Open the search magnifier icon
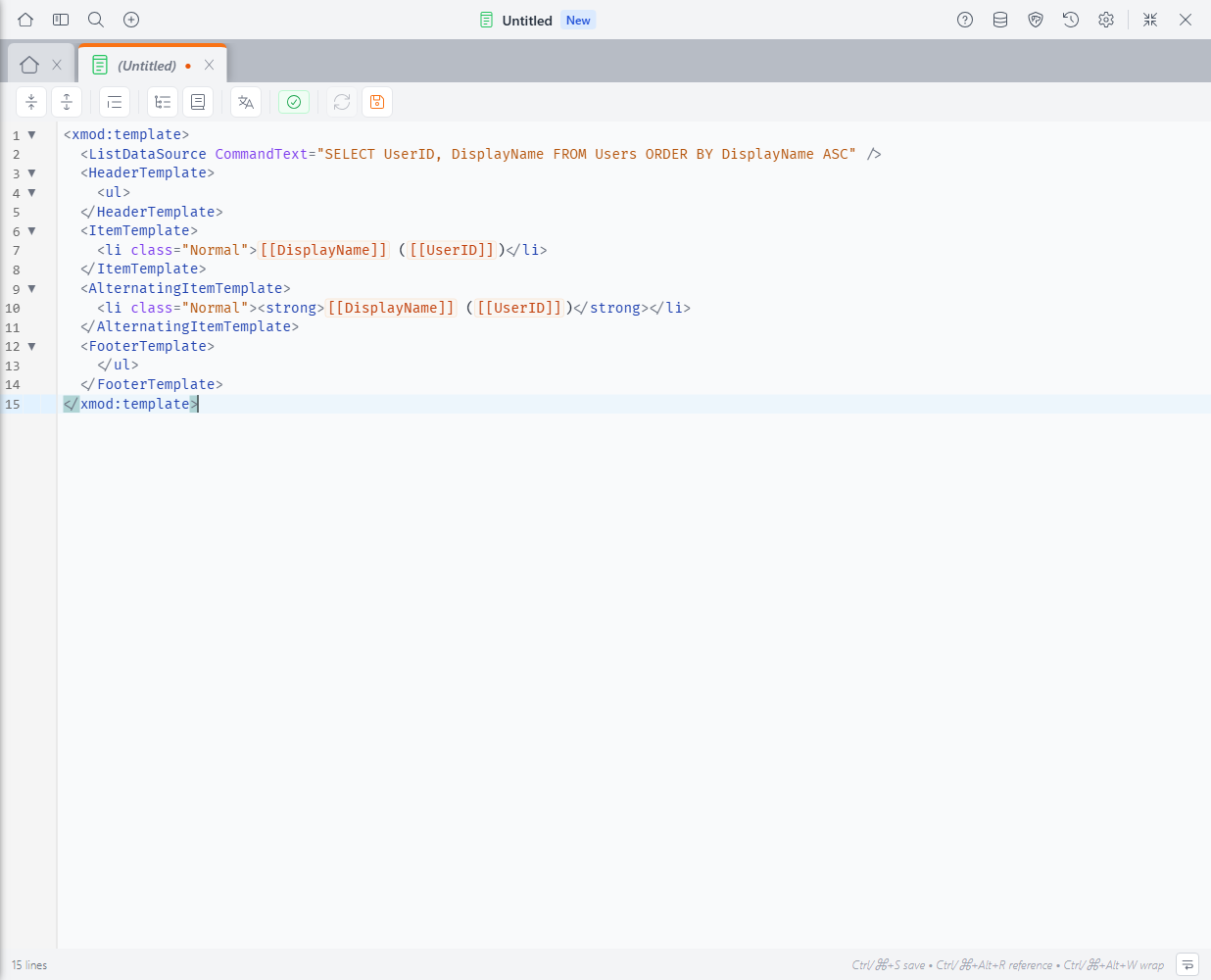Screen dimensions: 1211x980 click(x=96, y=20)
